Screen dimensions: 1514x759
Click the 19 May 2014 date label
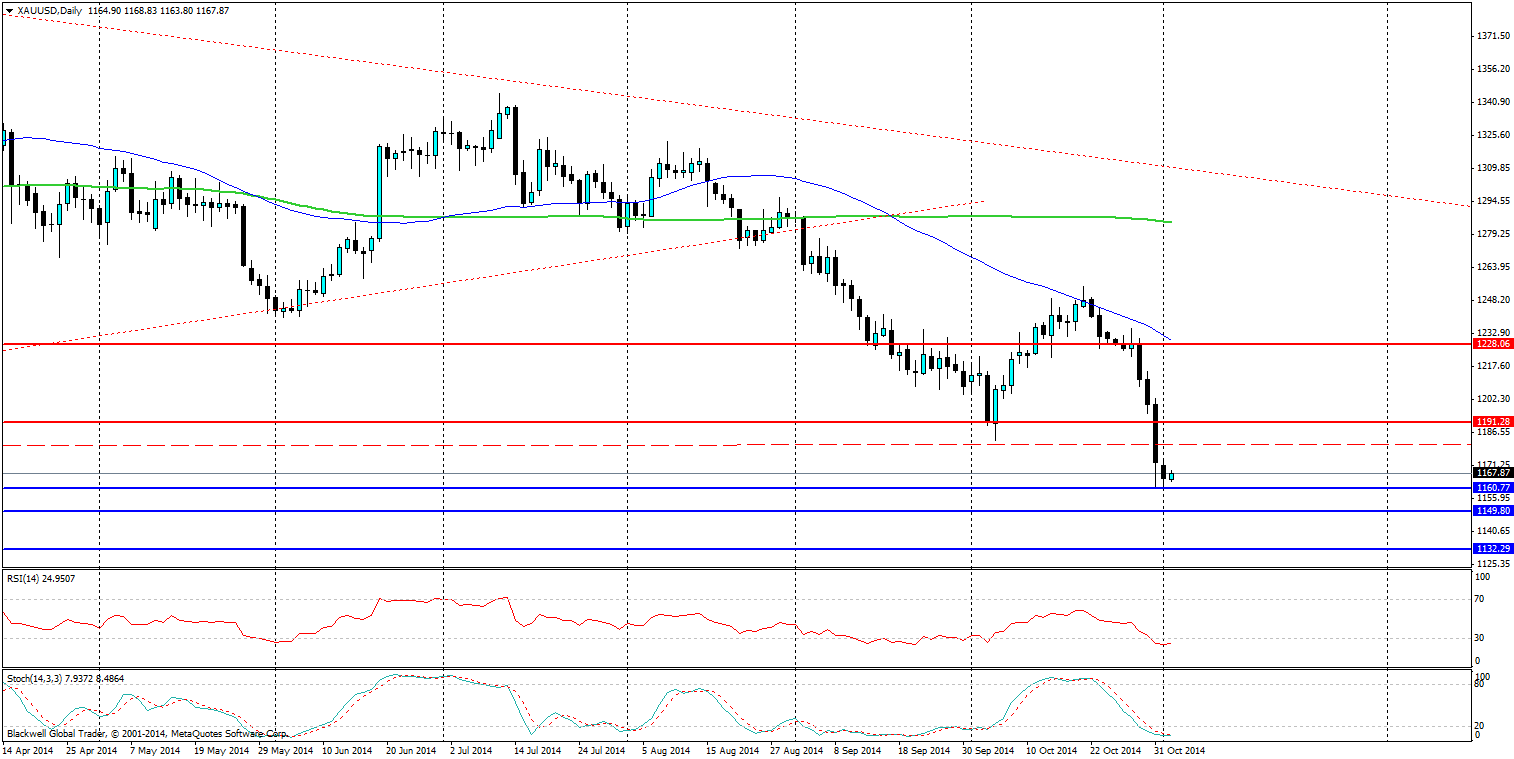point(220,750)
